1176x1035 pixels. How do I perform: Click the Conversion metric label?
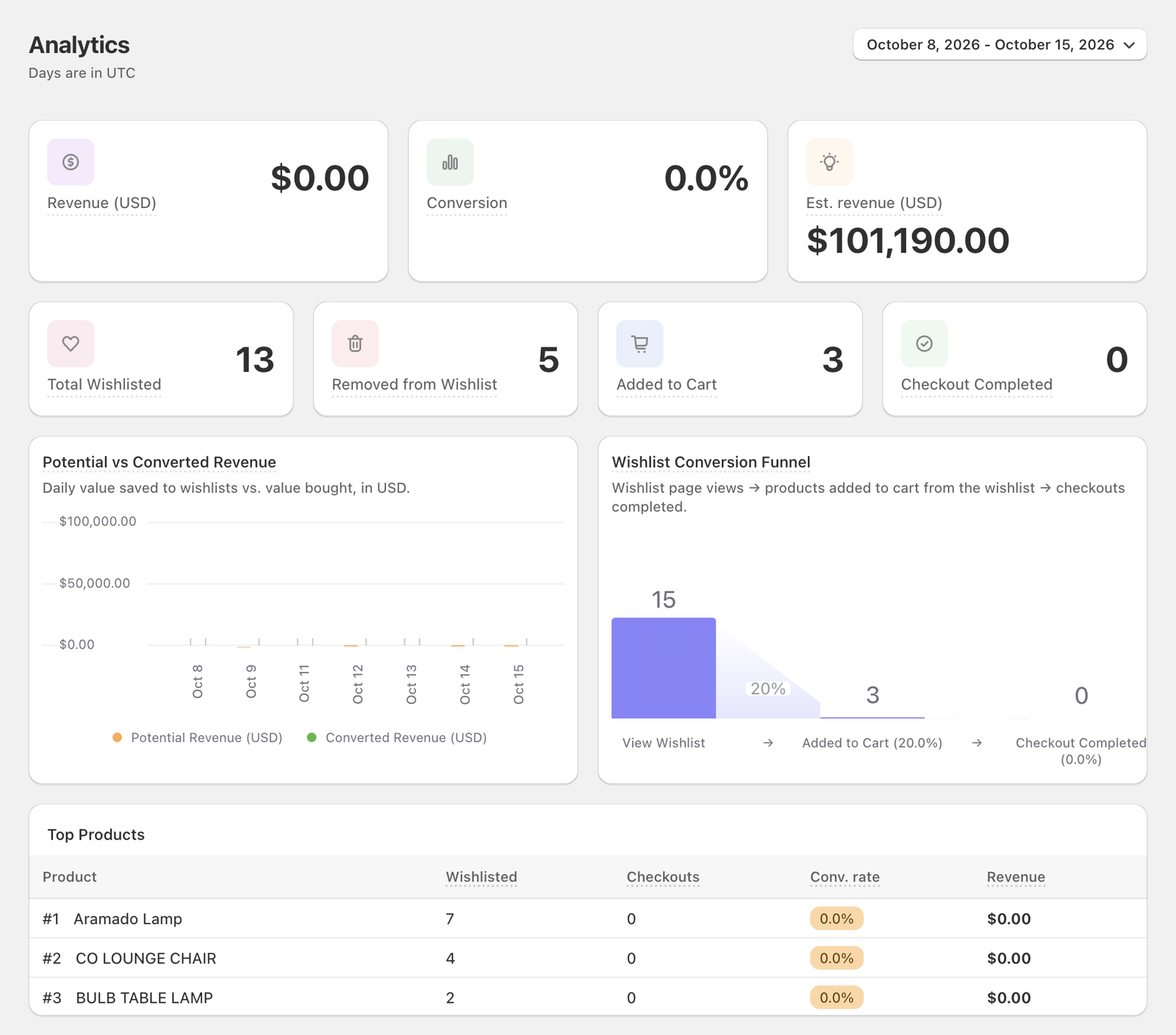[x=467, y=203]
